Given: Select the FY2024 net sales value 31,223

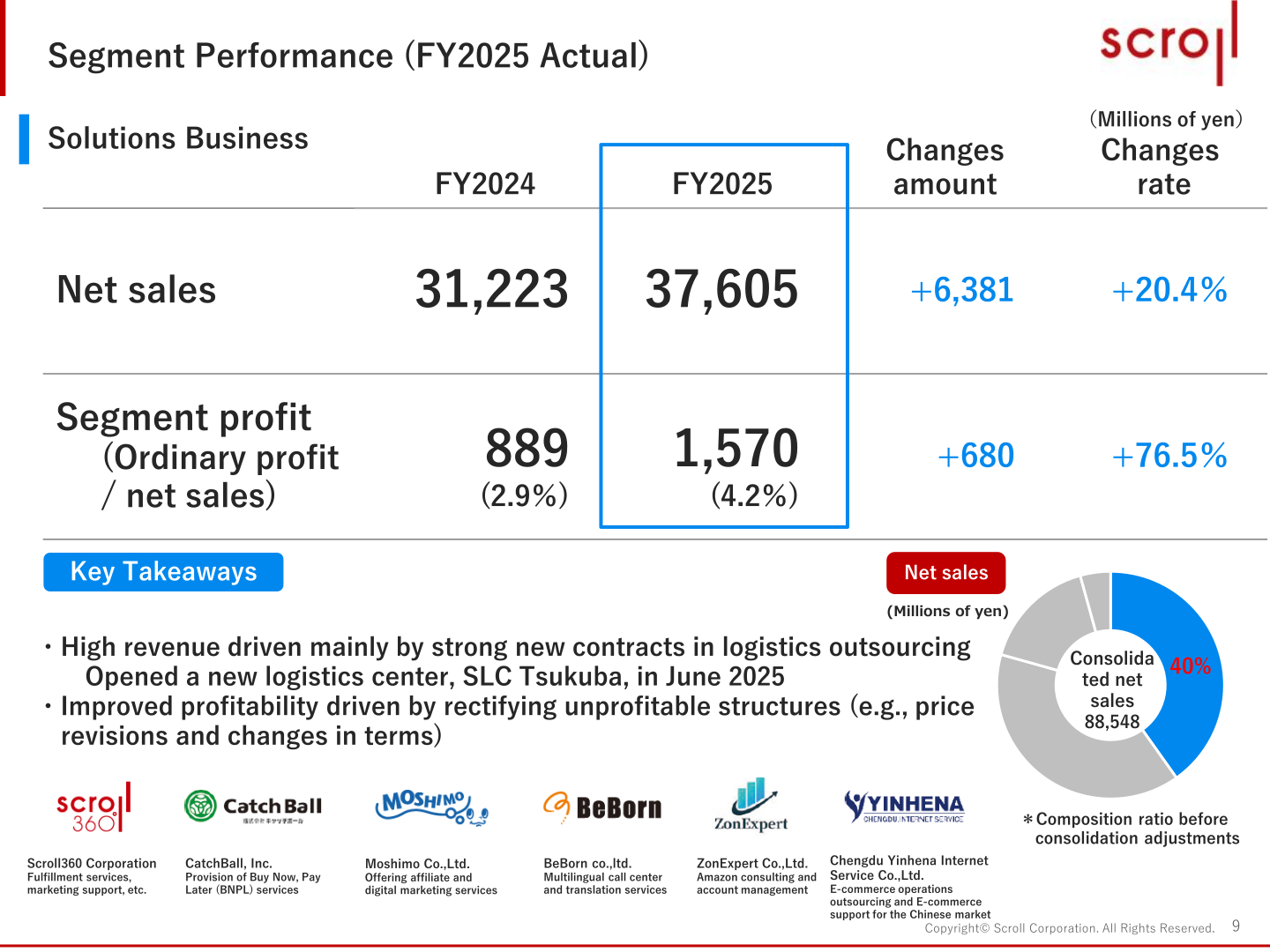Looking at the screenshot, I should [x=492, y=289].
